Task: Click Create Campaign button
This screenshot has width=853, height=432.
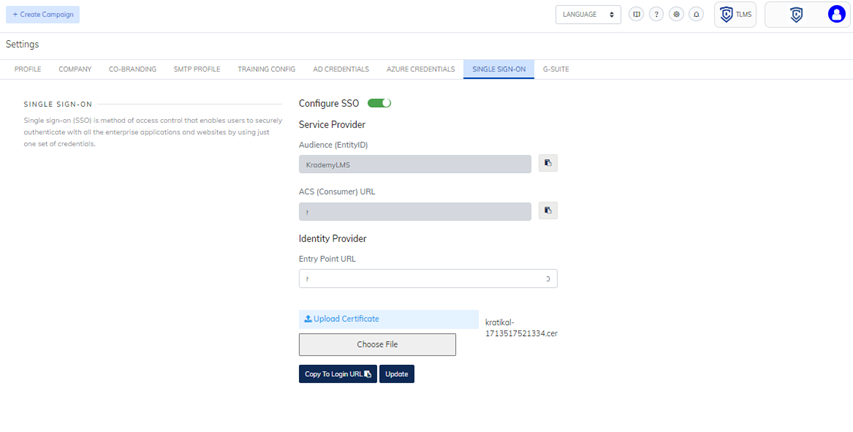Action: [43, 15]
